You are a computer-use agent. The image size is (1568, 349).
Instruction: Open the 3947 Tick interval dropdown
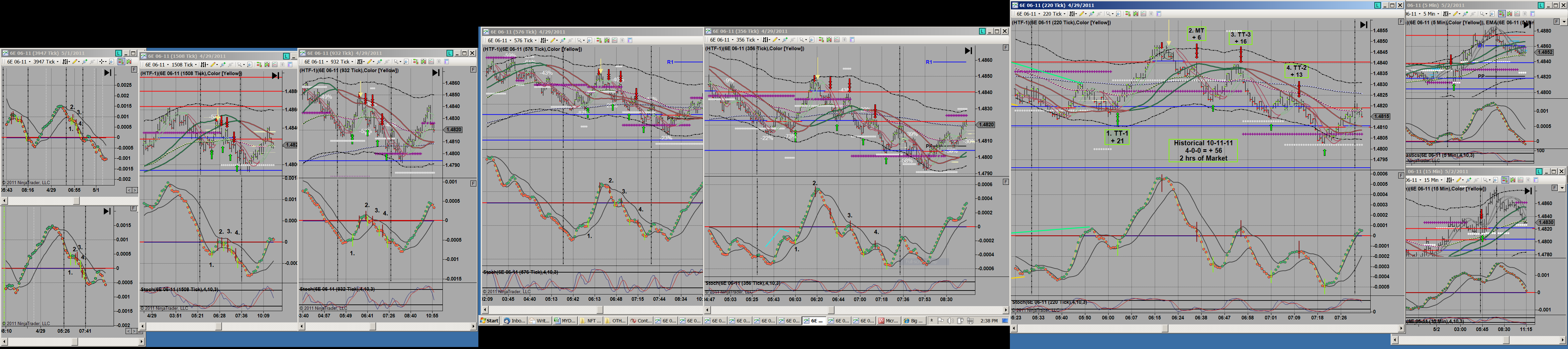click(46, 61)
